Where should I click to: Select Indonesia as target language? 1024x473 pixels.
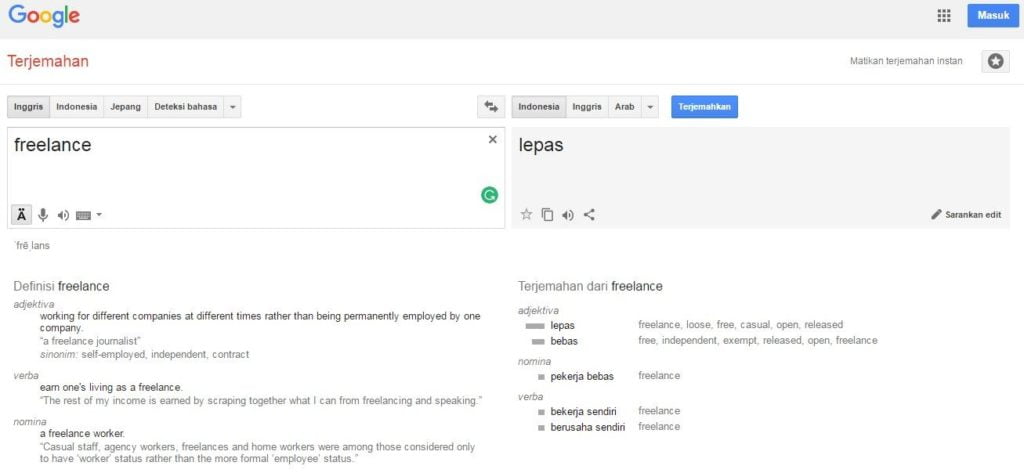539,107
